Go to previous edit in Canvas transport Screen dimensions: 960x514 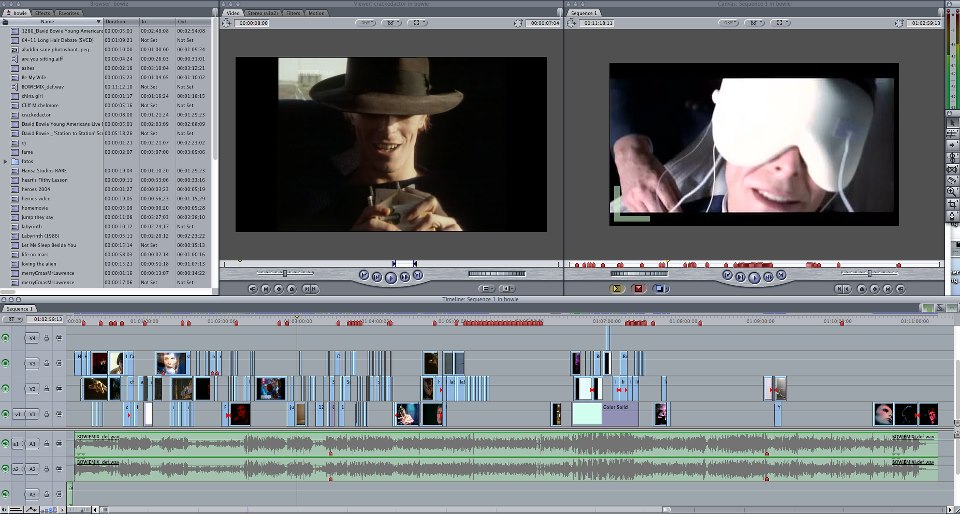tap(727, 275)
